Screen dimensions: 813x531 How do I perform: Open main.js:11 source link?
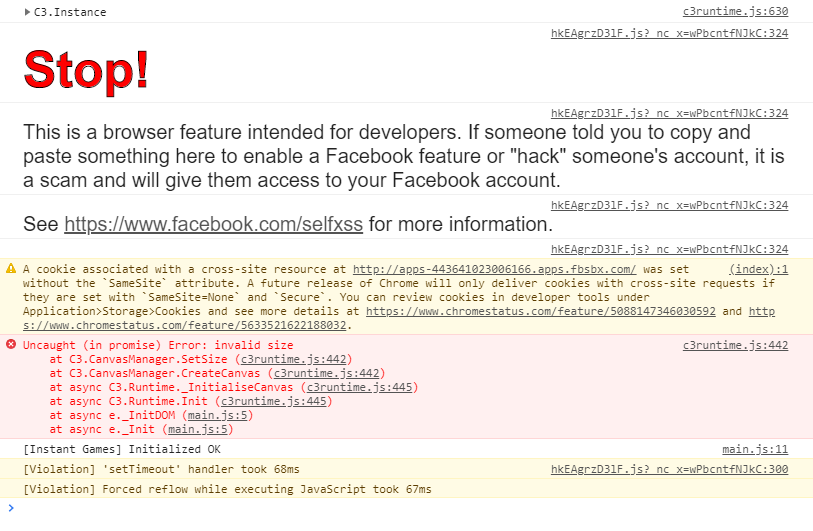point(755,449)
